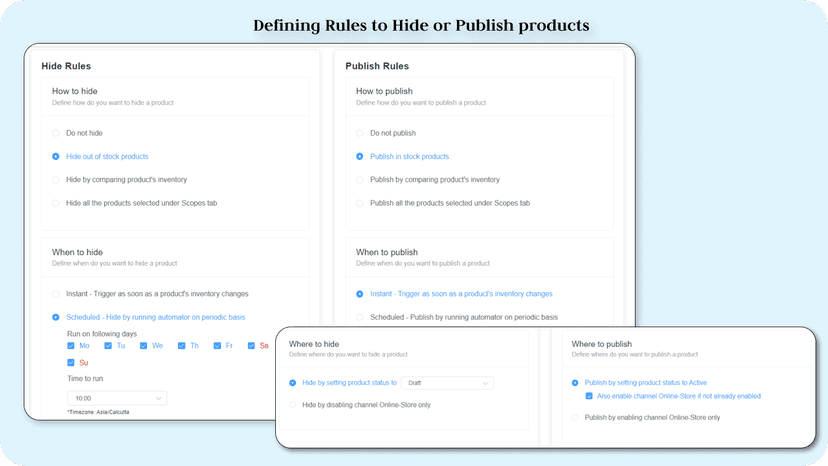Select 'Scheduled - Publish by running automator' option

click(x=360, y=317)
